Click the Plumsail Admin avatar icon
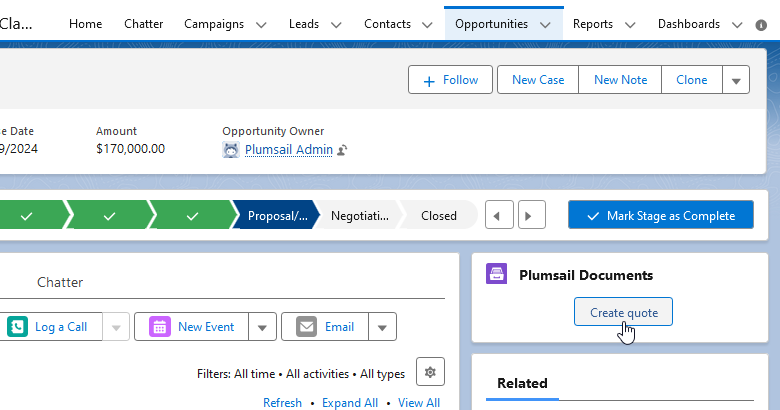This screenshot has width=780, height=410. (231, 149)
